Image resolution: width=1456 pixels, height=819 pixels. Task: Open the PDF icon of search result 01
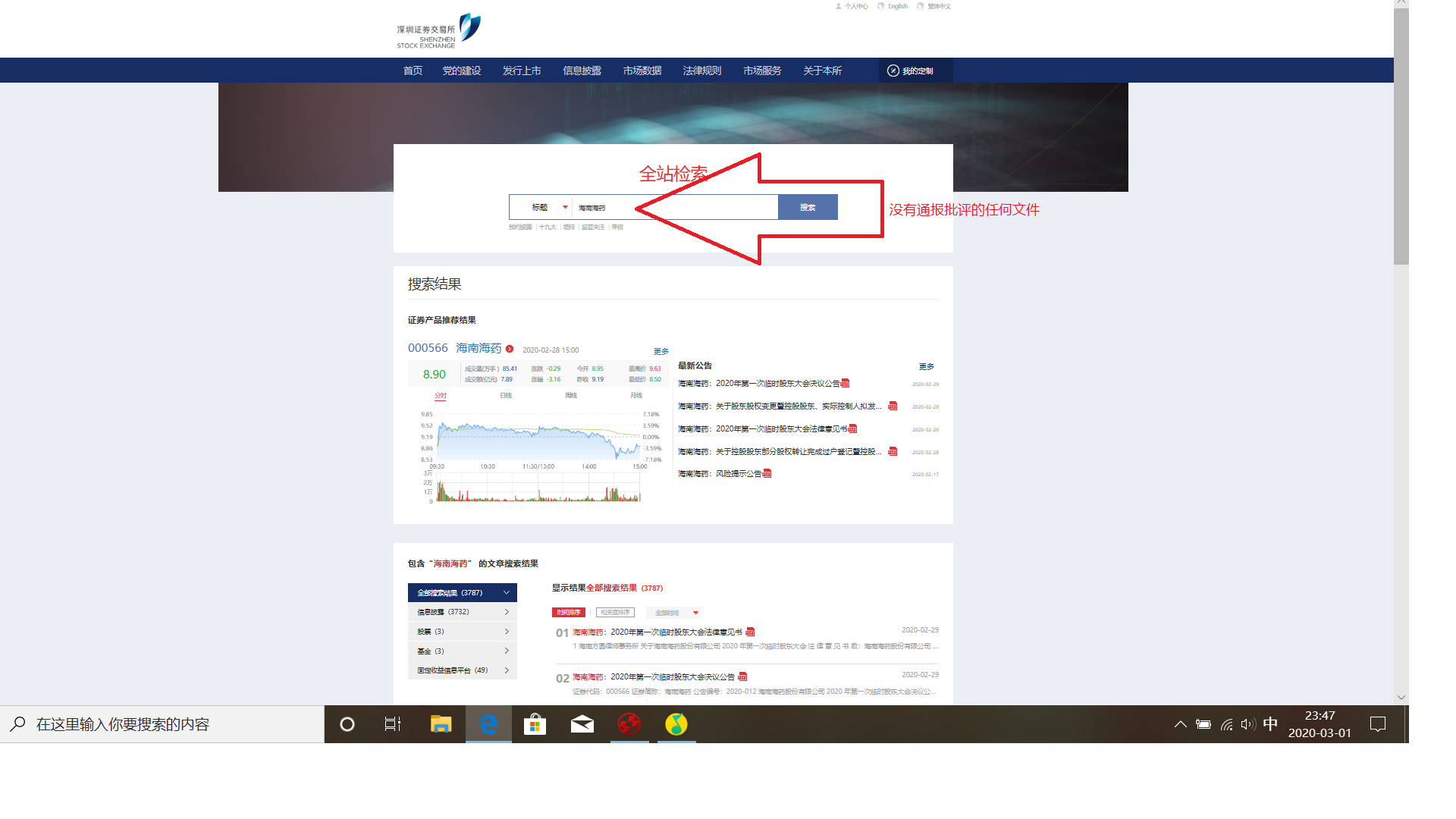pos(750,632)
